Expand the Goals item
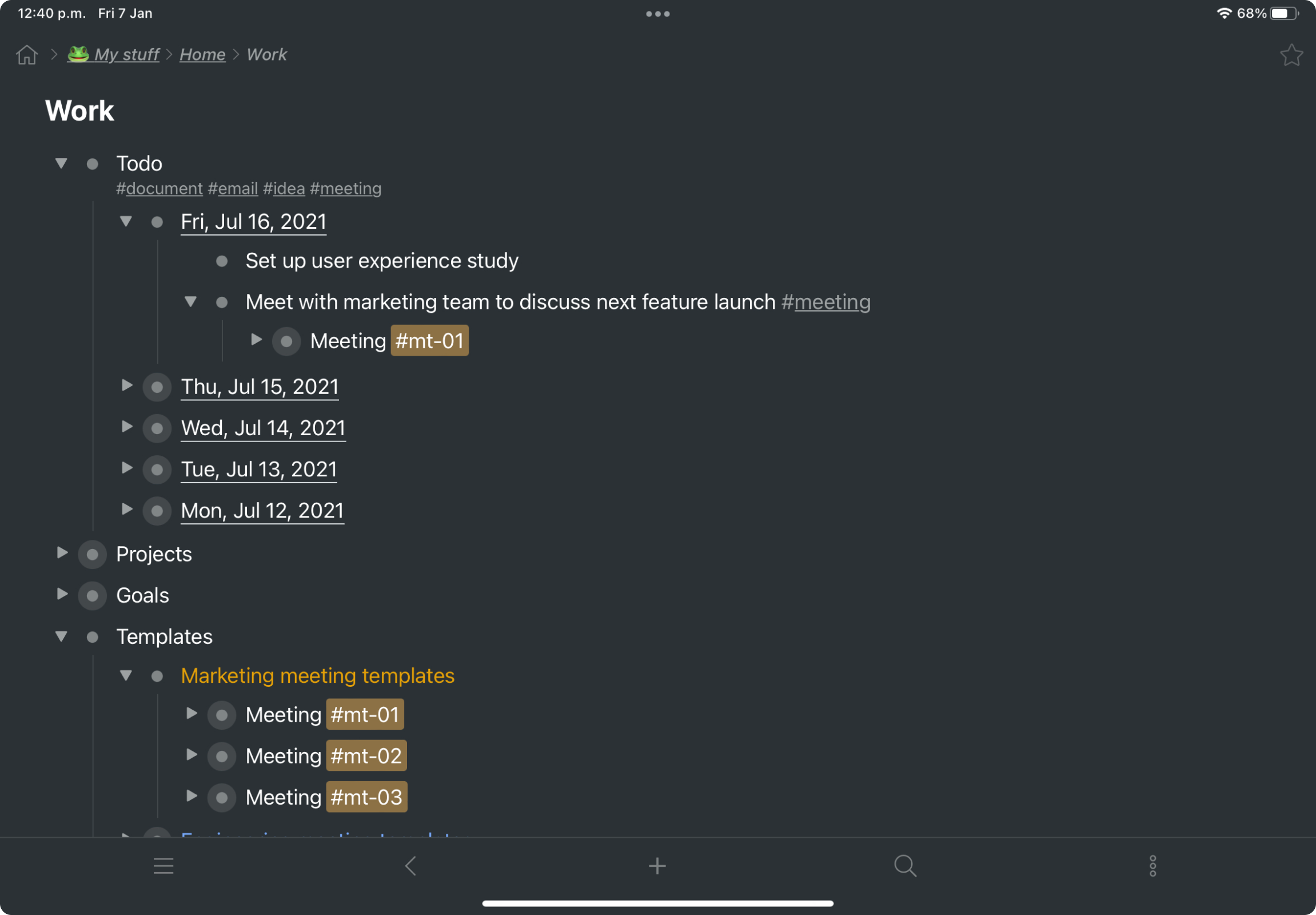Image resolution: width=1316 pixels, height=915 pixels. [x=62, y=594]
